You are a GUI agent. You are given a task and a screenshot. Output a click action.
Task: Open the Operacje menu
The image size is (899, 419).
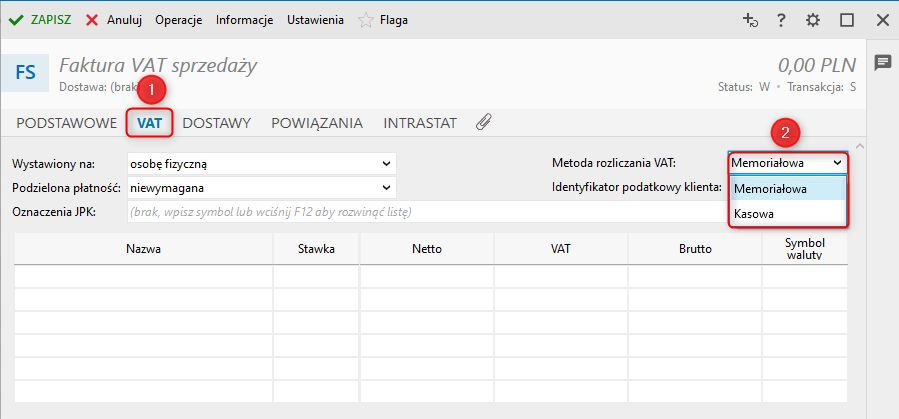coord(179,20)
